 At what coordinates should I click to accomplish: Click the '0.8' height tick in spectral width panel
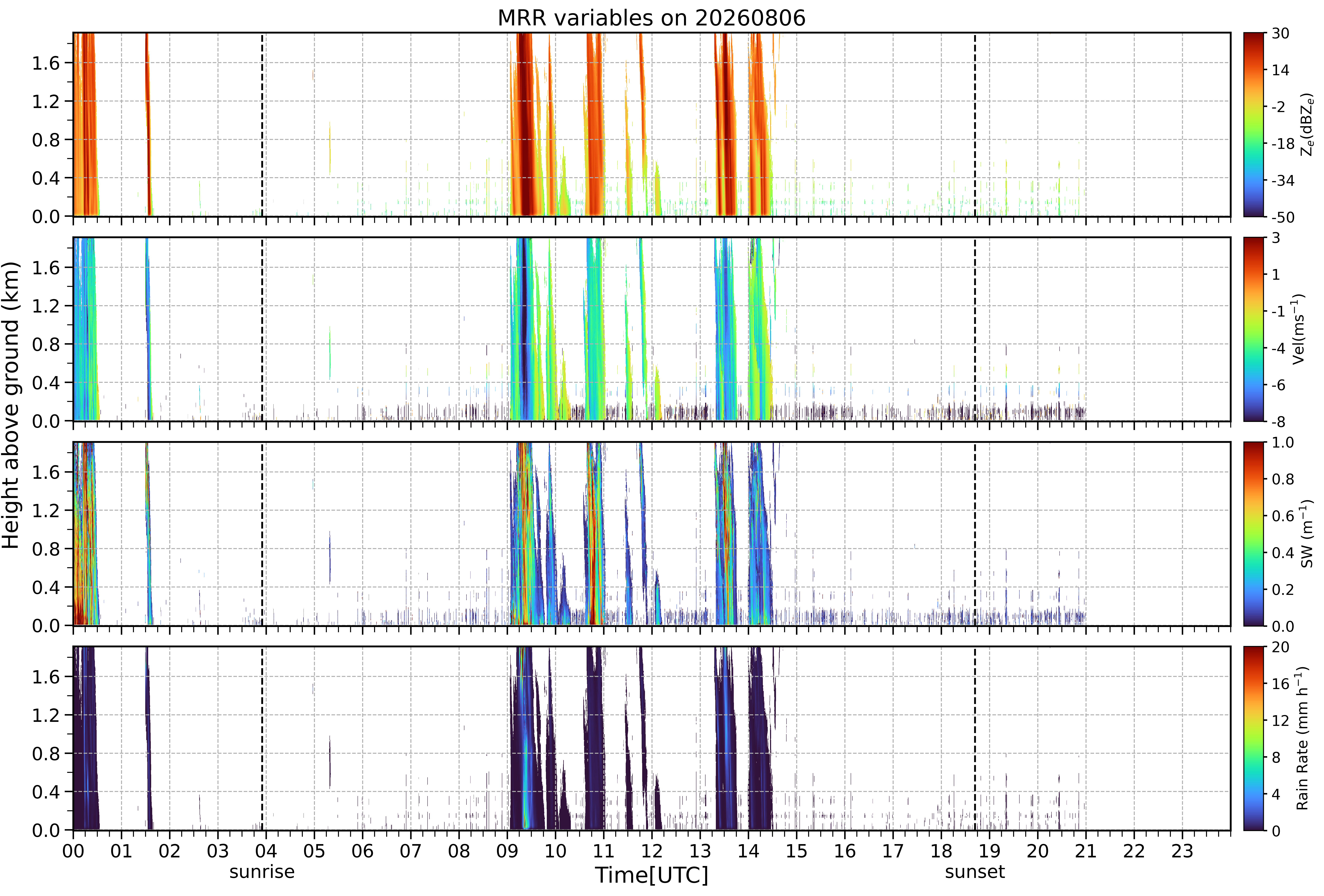point(46,549)
